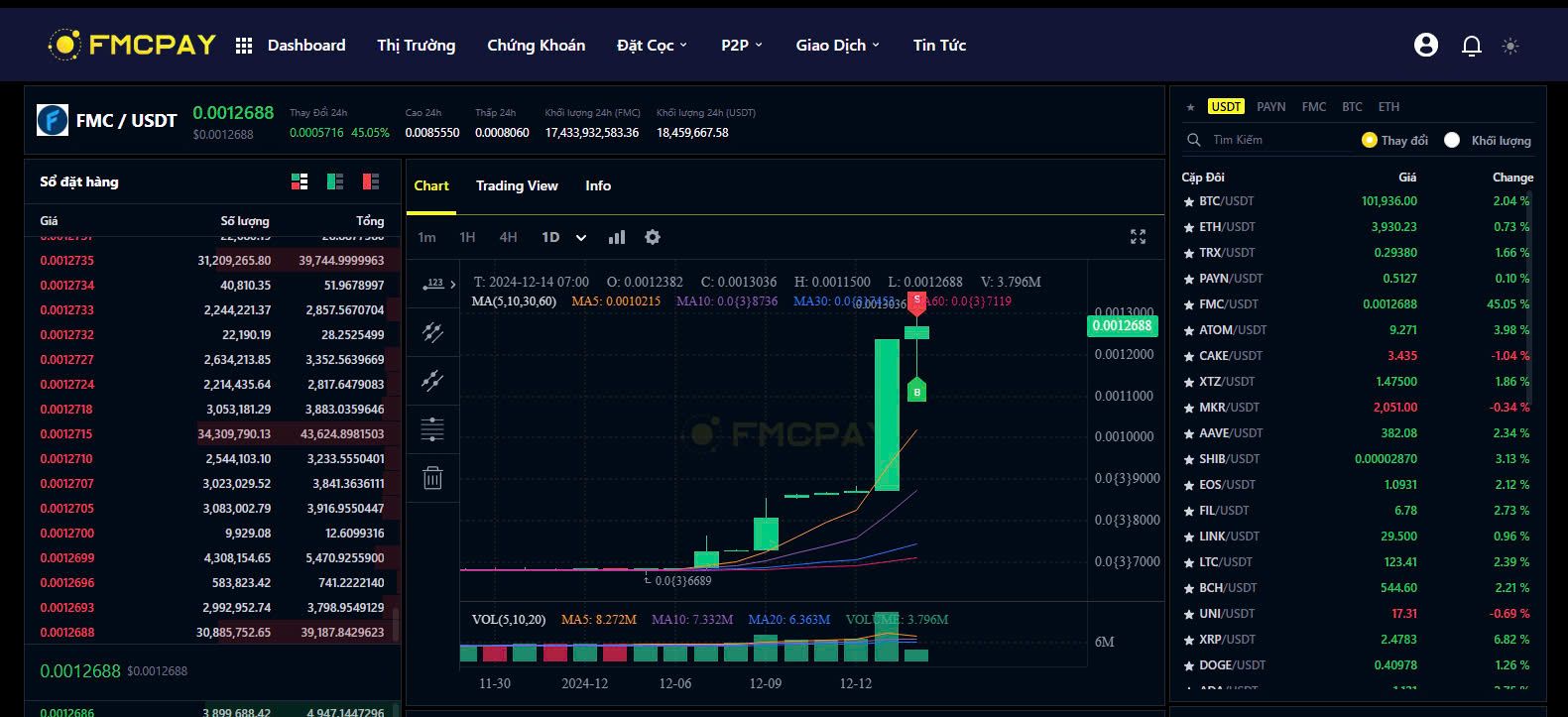Viewport: 1568px width, 717px height.
Task: Set chart interval to 1H
Action: (467, 237)
